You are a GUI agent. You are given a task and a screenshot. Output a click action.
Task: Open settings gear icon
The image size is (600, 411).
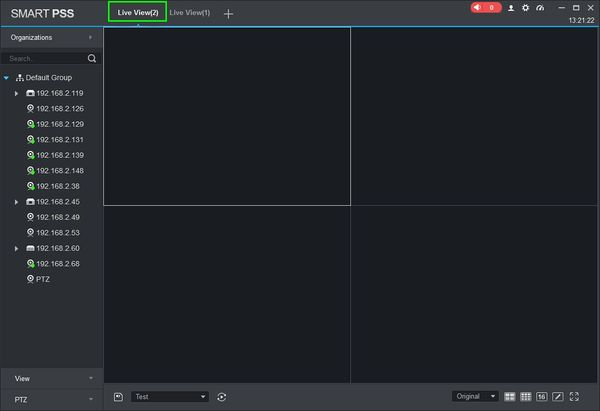click(x=525, y=8)
